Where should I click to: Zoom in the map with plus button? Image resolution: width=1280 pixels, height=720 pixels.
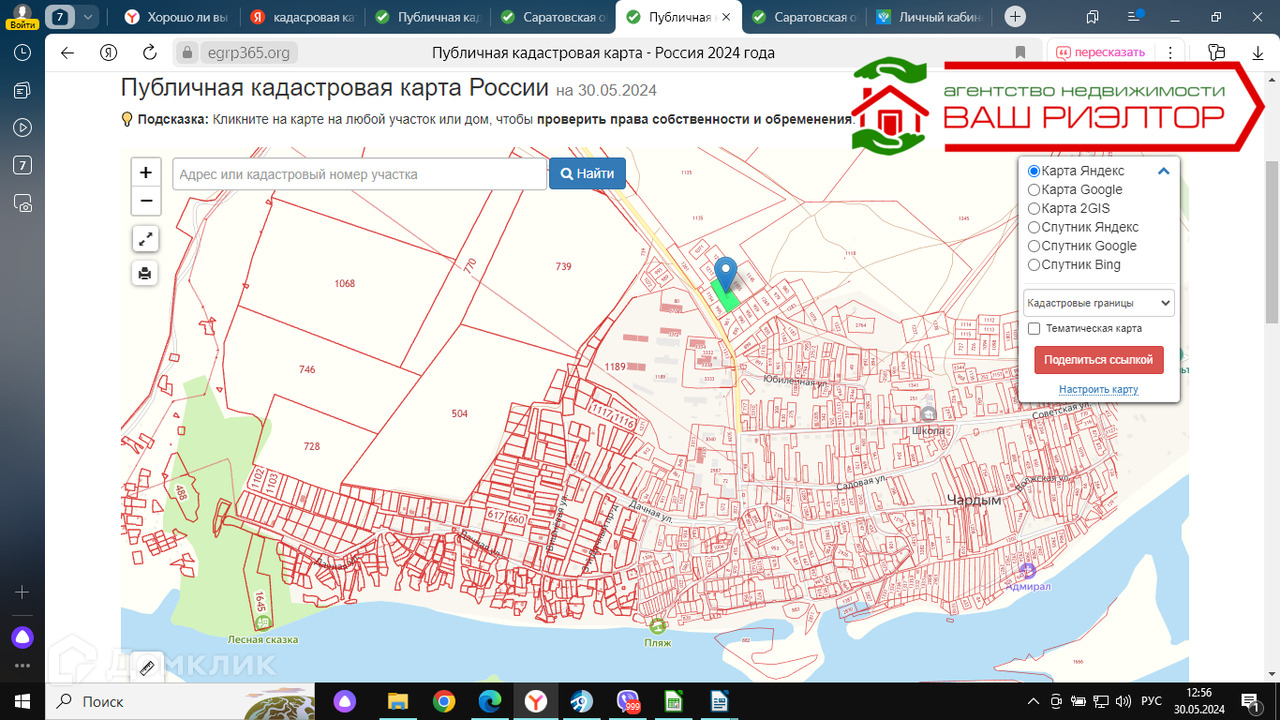tap(146, 173)
